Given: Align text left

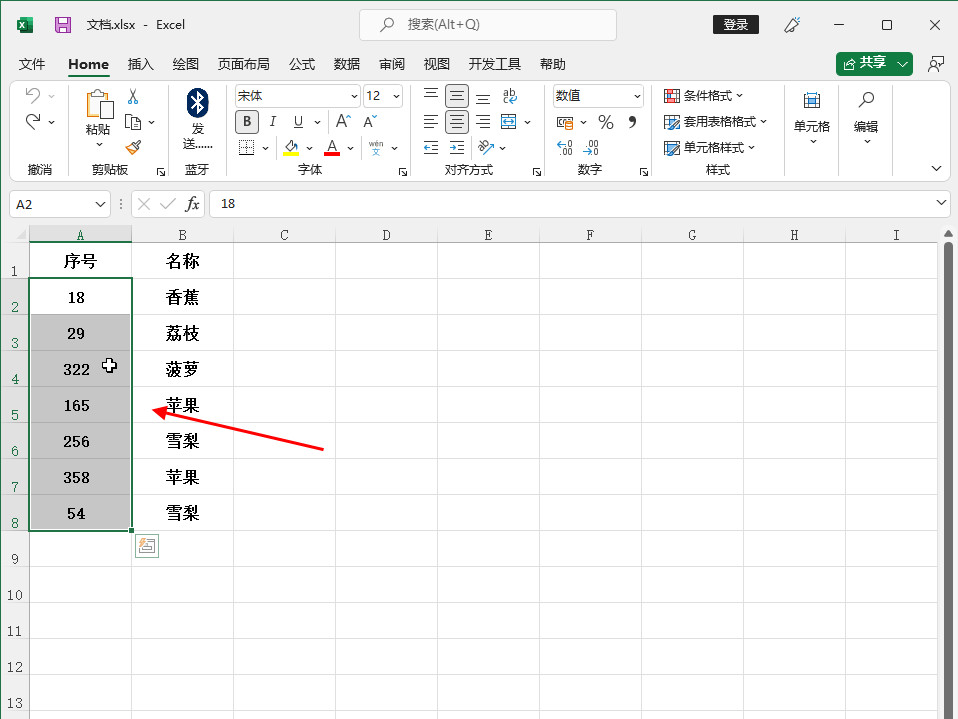Looking at the screenshot, I should pyautogui.click(x=431, y=122).
